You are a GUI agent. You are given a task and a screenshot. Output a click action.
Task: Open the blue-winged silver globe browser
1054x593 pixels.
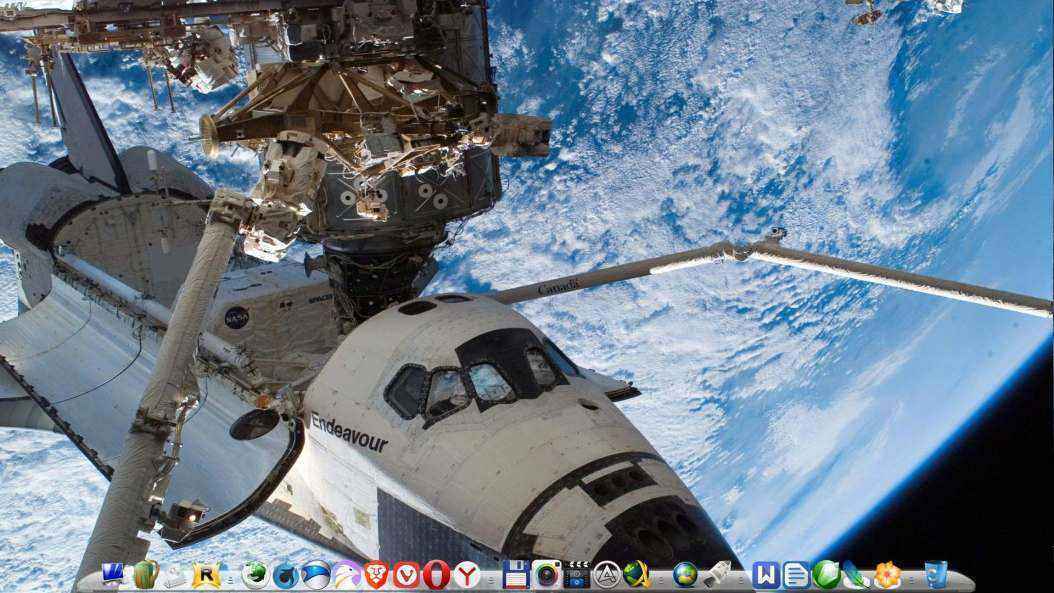click(316, 576)
